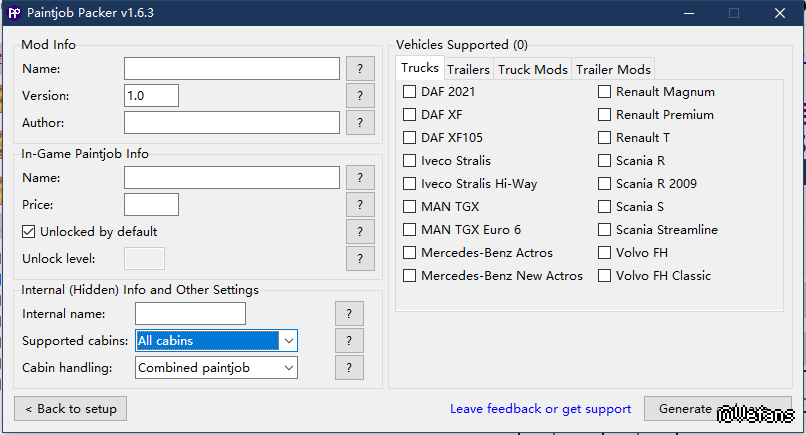806x435 pixels.
Task: Tick the Scania S checkbox
Action: coord(605,207)
